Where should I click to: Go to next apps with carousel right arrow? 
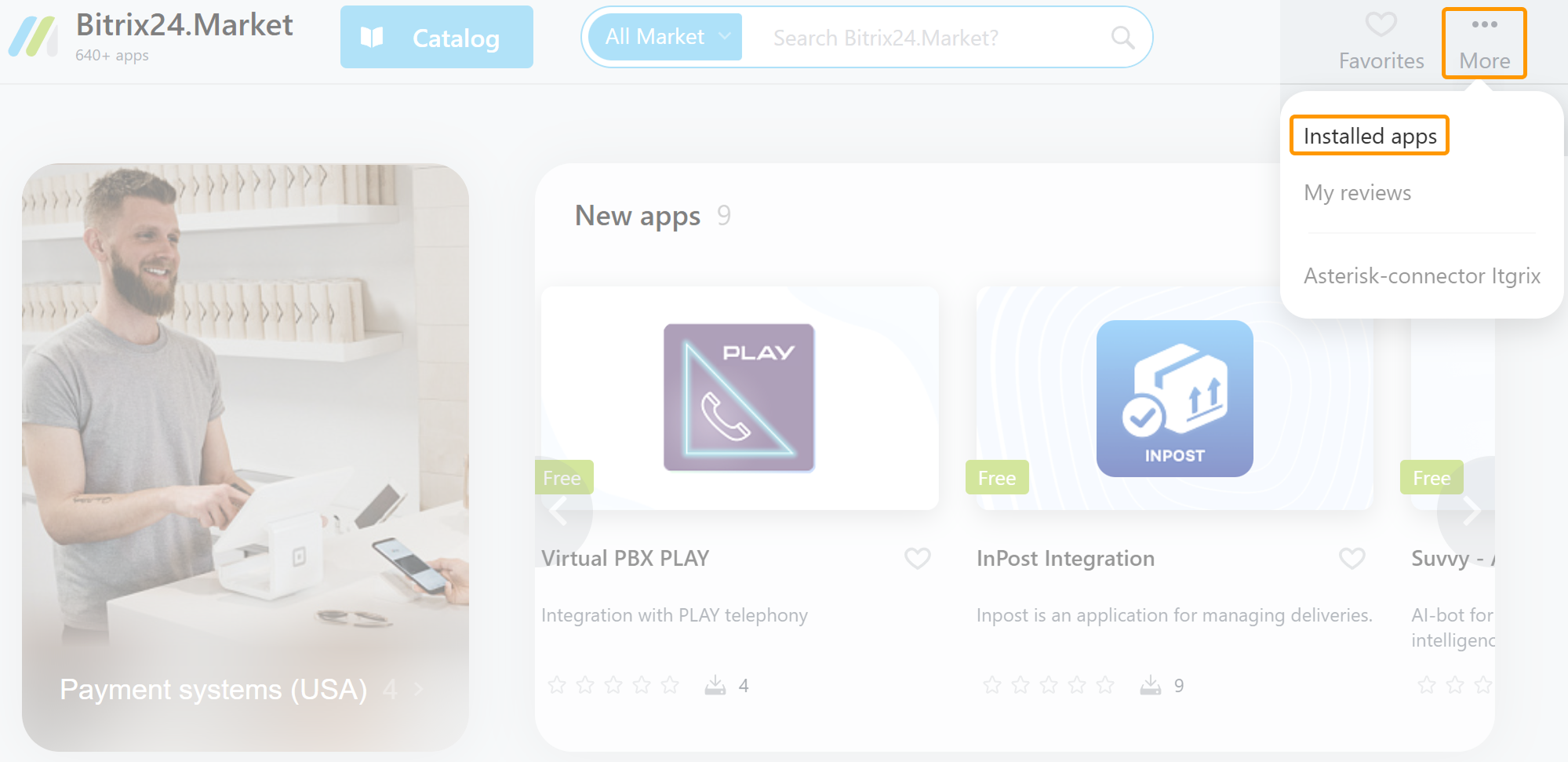(1470, 511)
